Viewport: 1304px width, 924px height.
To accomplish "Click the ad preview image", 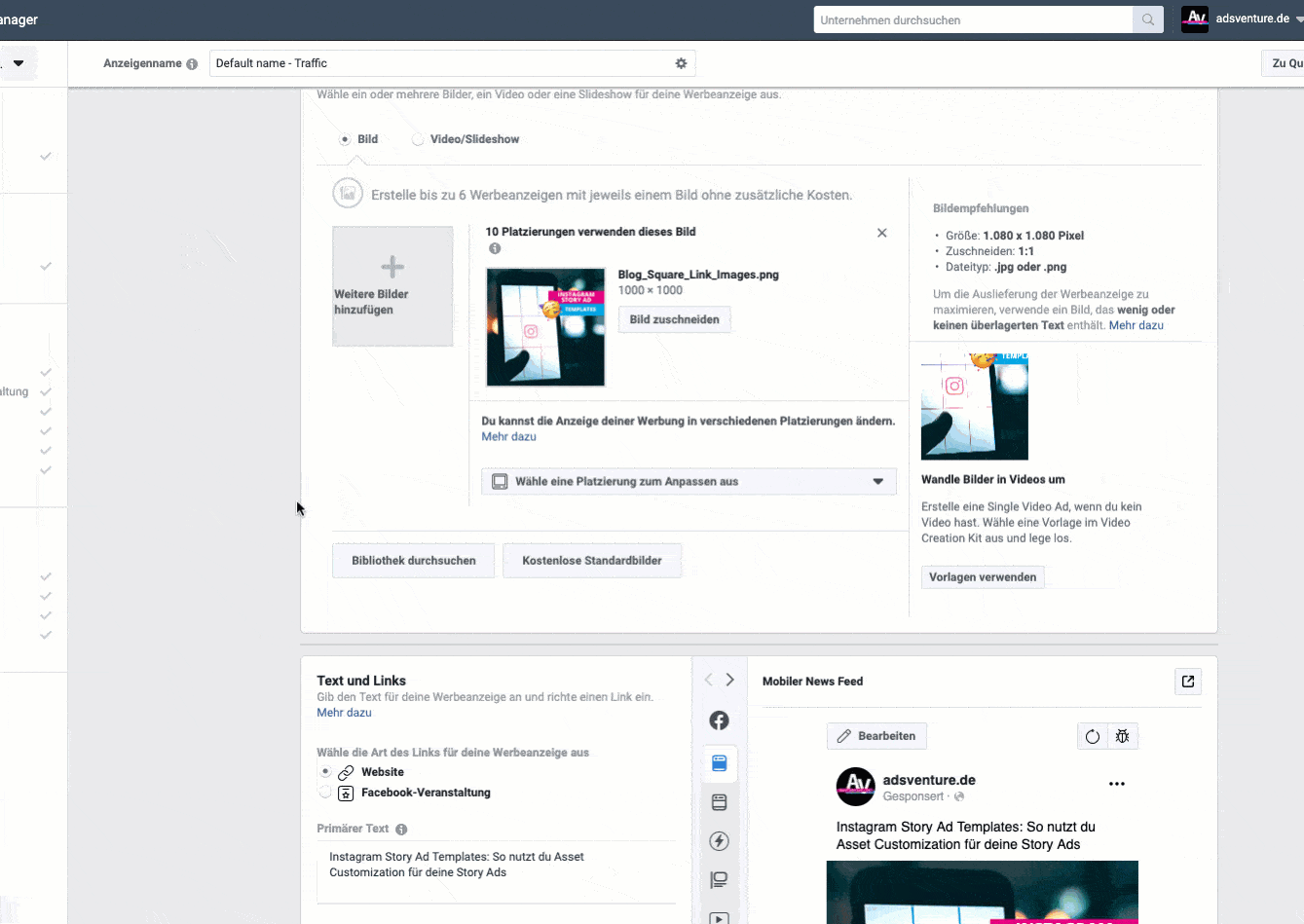I will (x=982, y=892).
